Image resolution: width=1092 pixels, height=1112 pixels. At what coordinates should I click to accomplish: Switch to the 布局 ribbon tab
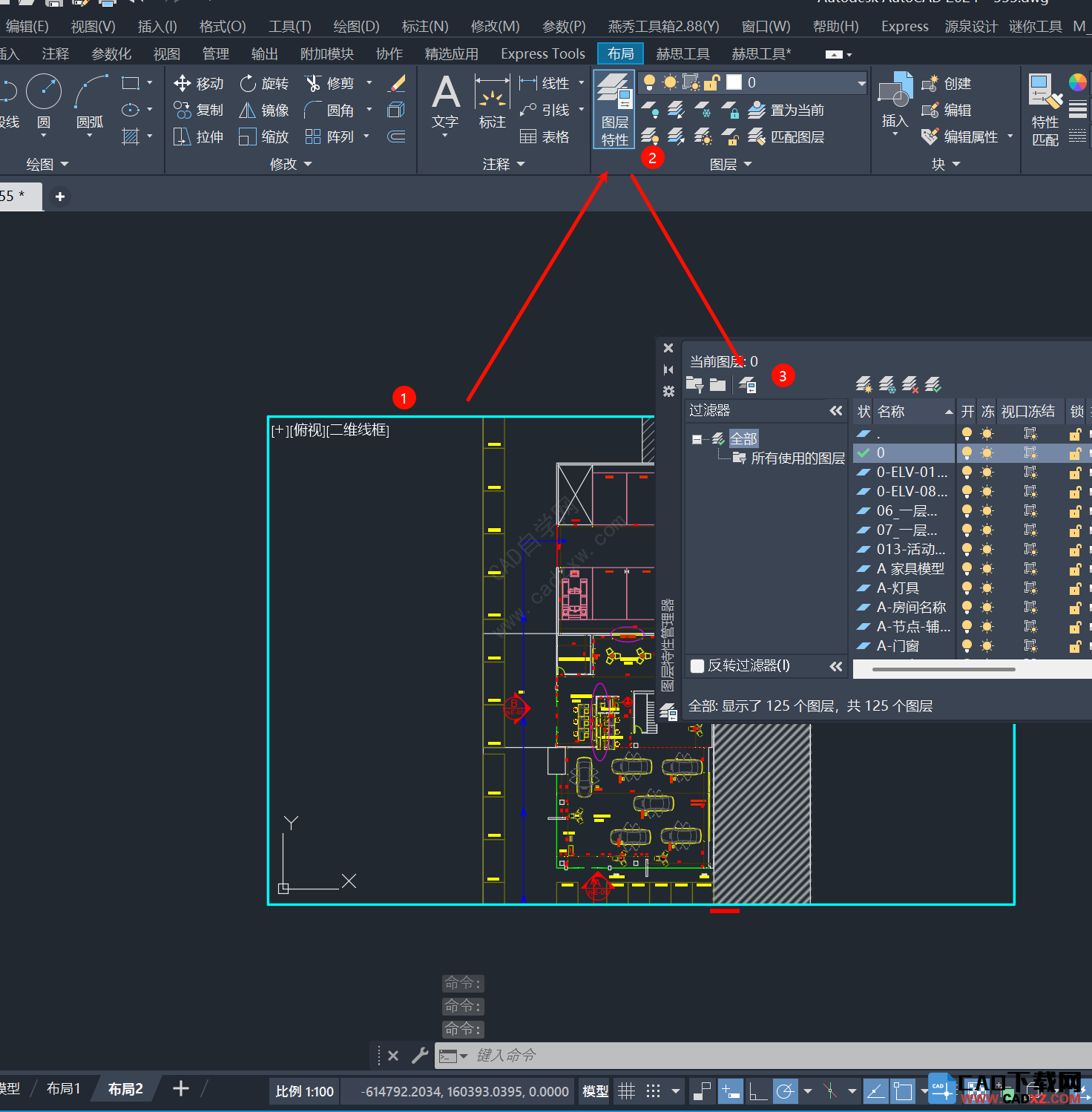(x=620, y=53)
